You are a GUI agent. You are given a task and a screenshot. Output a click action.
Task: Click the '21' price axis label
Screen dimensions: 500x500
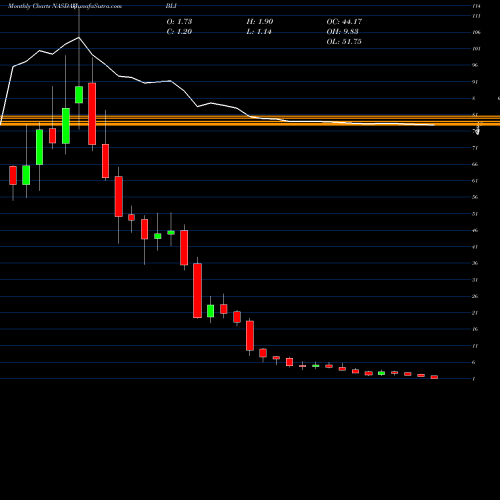(475, 313)
